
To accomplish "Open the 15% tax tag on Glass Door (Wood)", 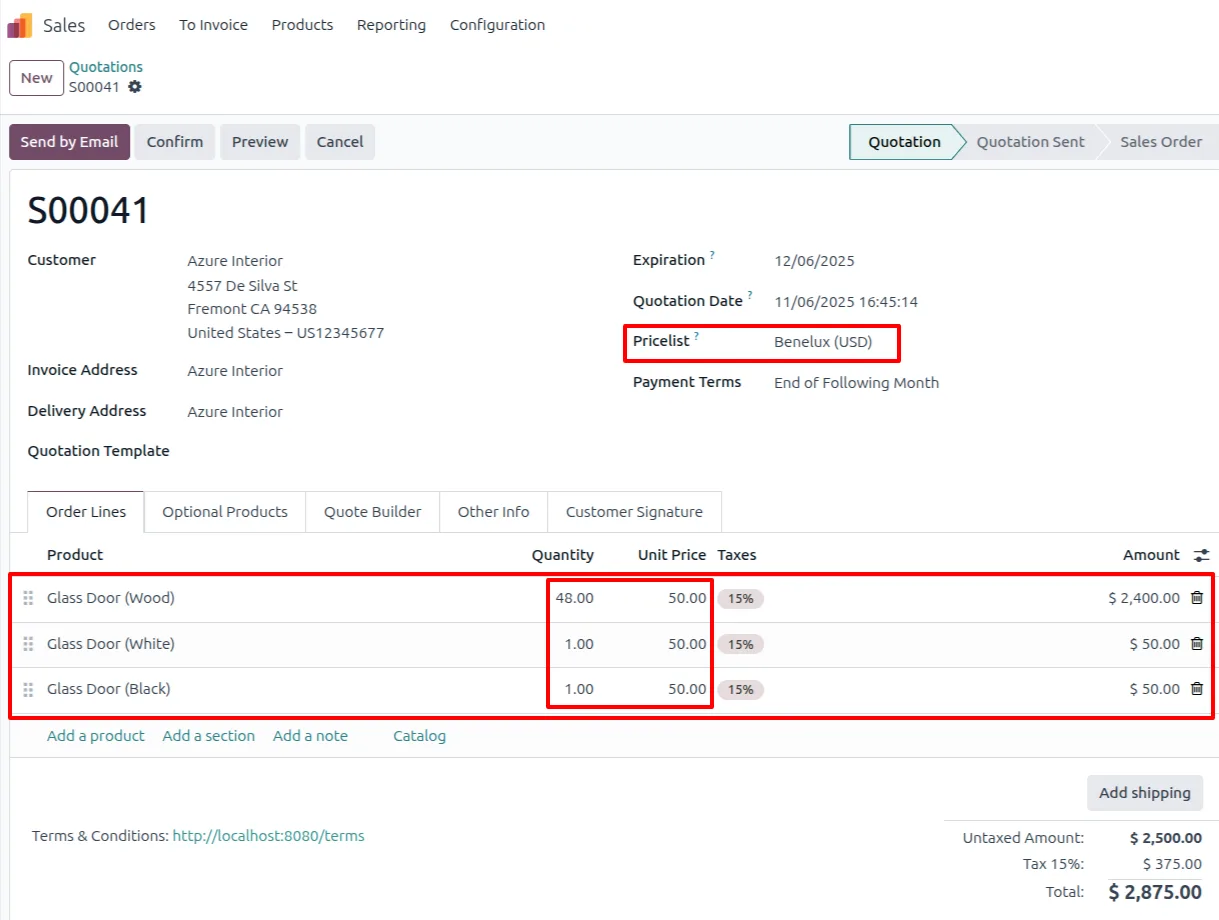I will 740,599.
